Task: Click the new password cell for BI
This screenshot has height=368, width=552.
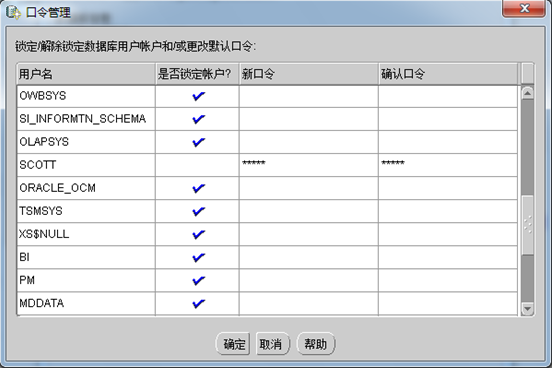Action: (x=309, y=257)
